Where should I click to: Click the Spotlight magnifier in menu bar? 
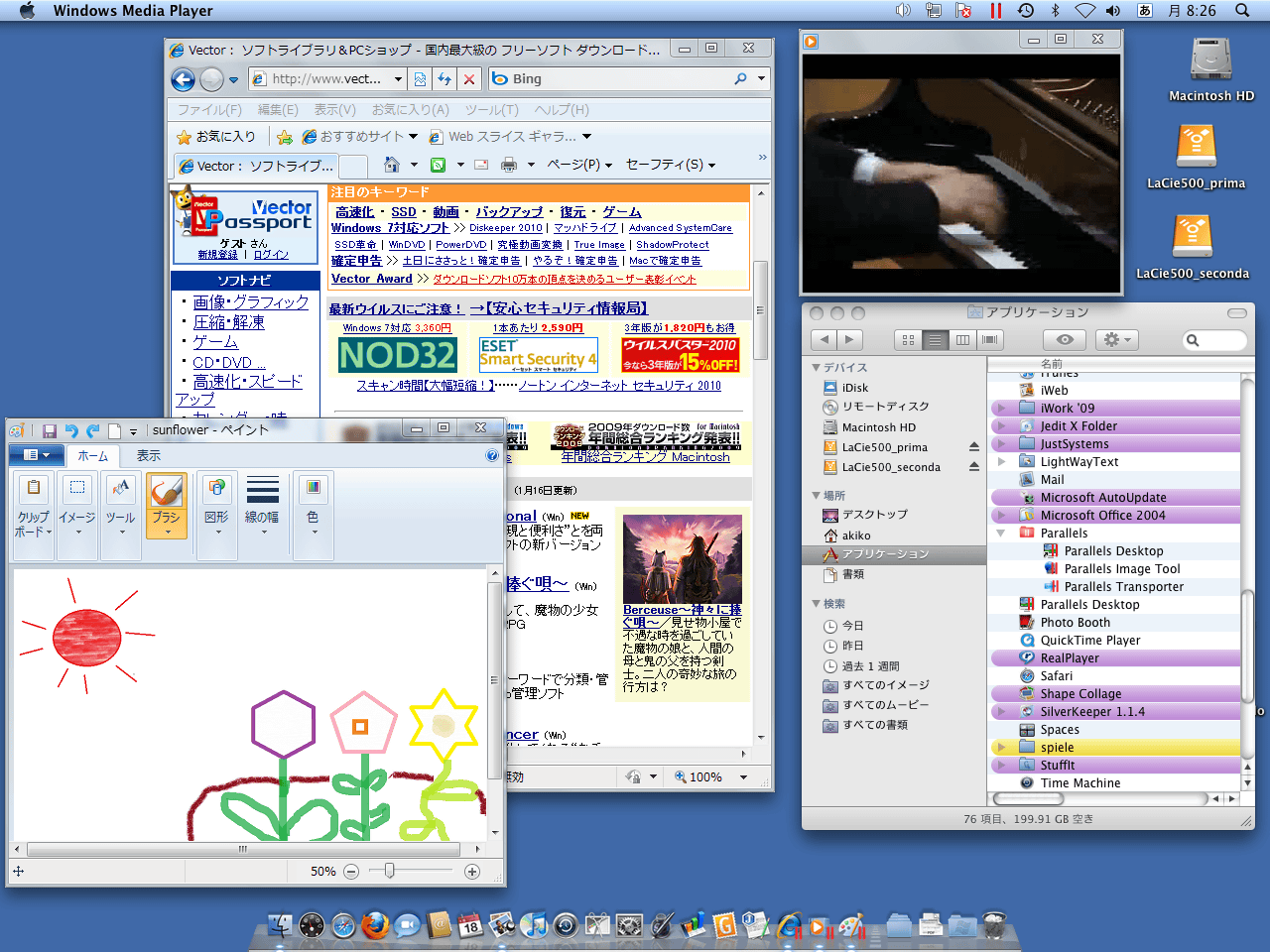1242,11
